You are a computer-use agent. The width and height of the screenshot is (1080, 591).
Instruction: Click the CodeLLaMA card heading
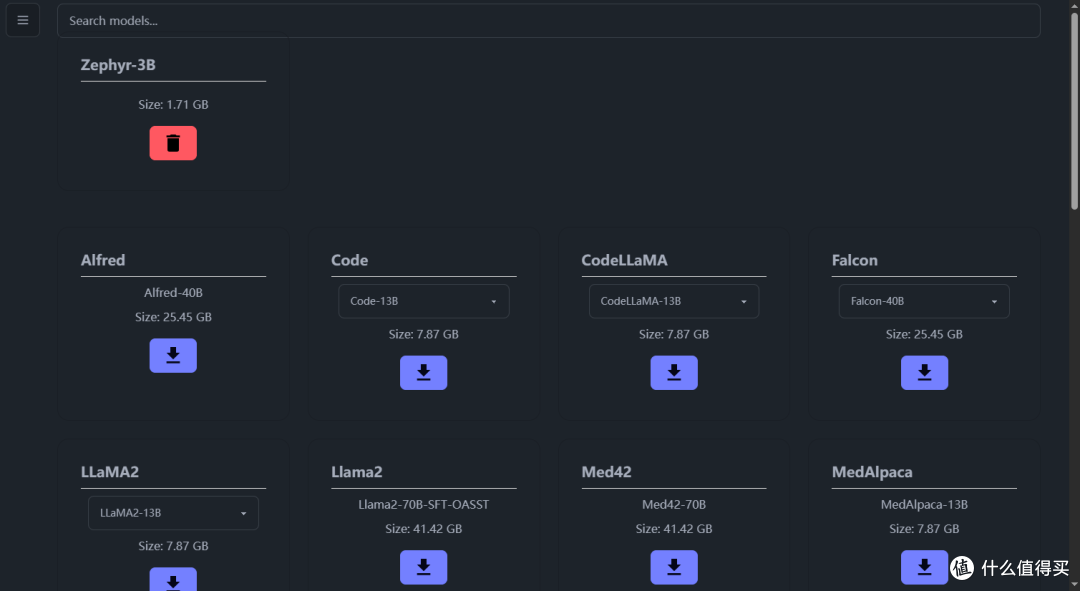coord(624,260)
